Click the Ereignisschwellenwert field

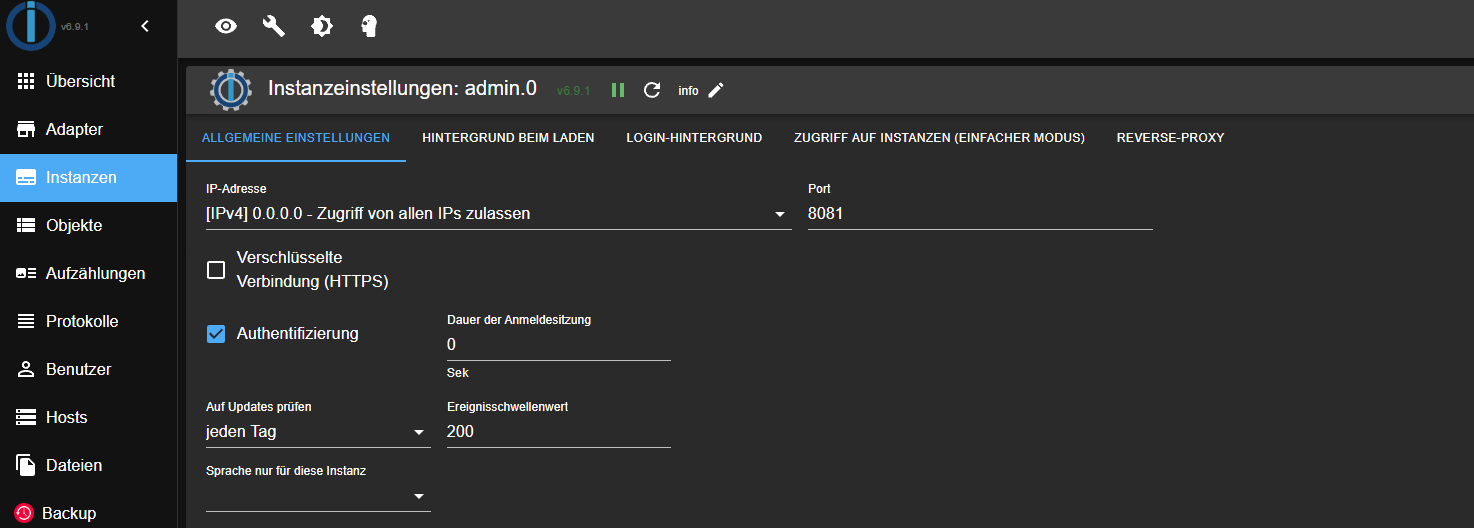tap(559, 432)
